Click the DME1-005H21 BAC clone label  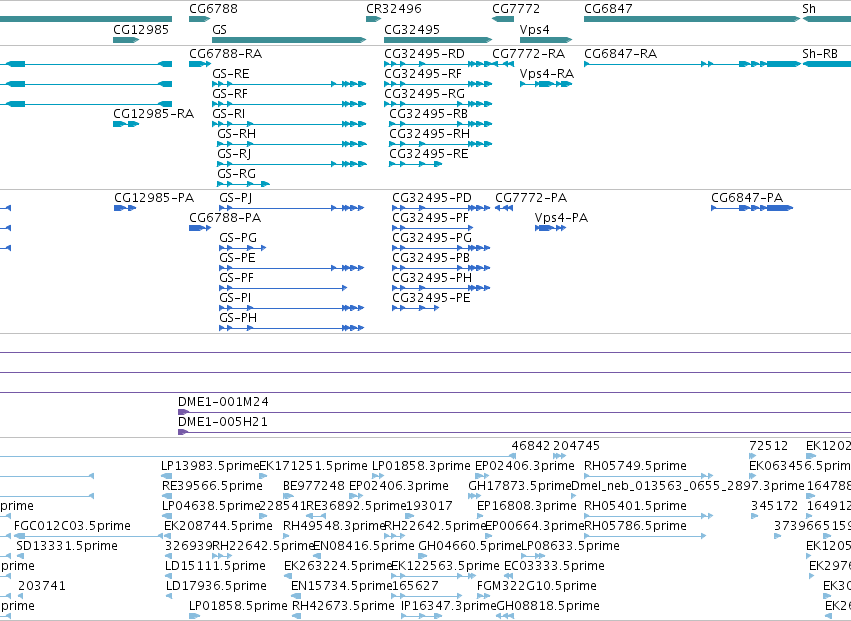coord(223,422)
